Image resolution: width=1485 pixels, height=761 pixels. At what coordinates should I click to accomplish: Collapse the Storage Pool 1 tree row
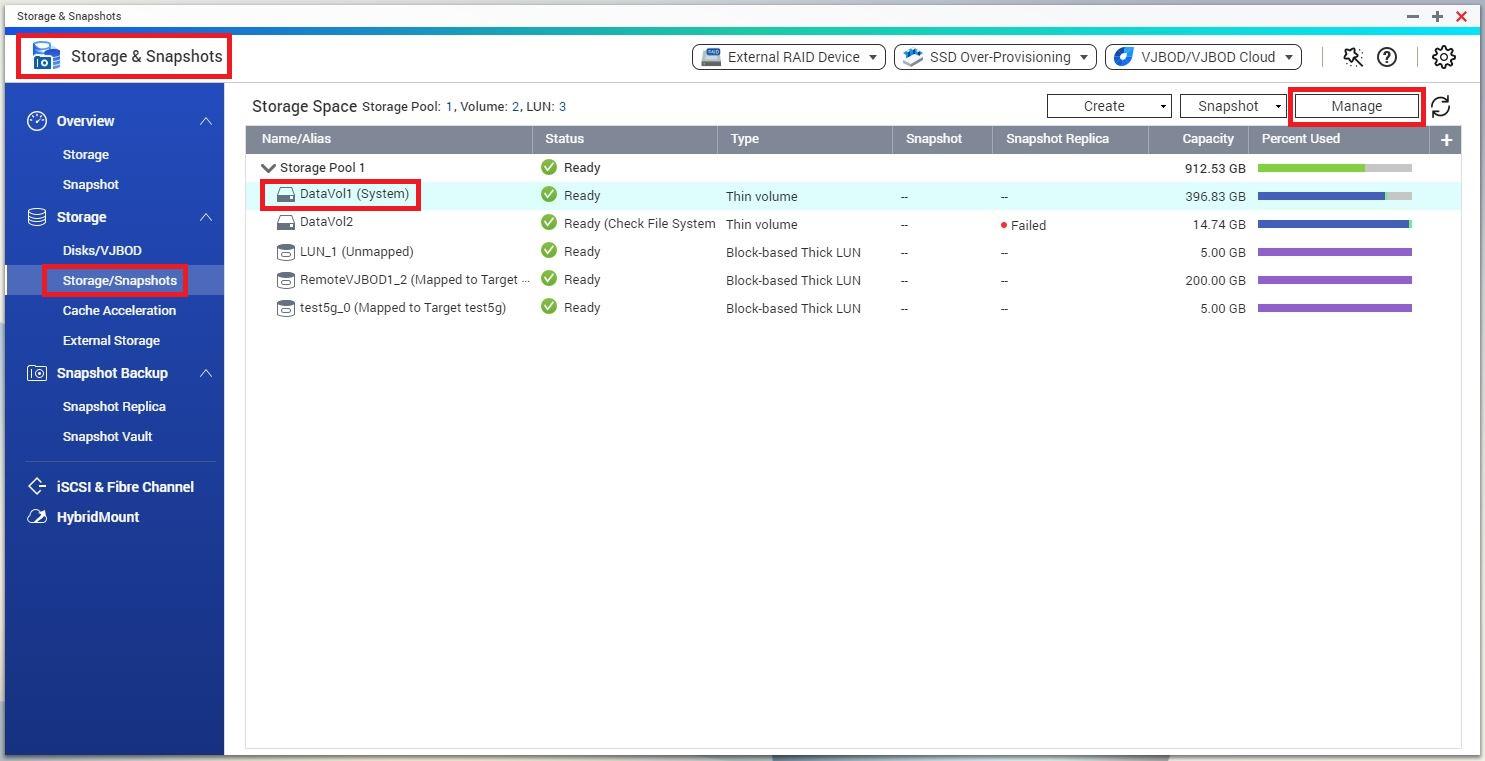[x=268, y=168]
